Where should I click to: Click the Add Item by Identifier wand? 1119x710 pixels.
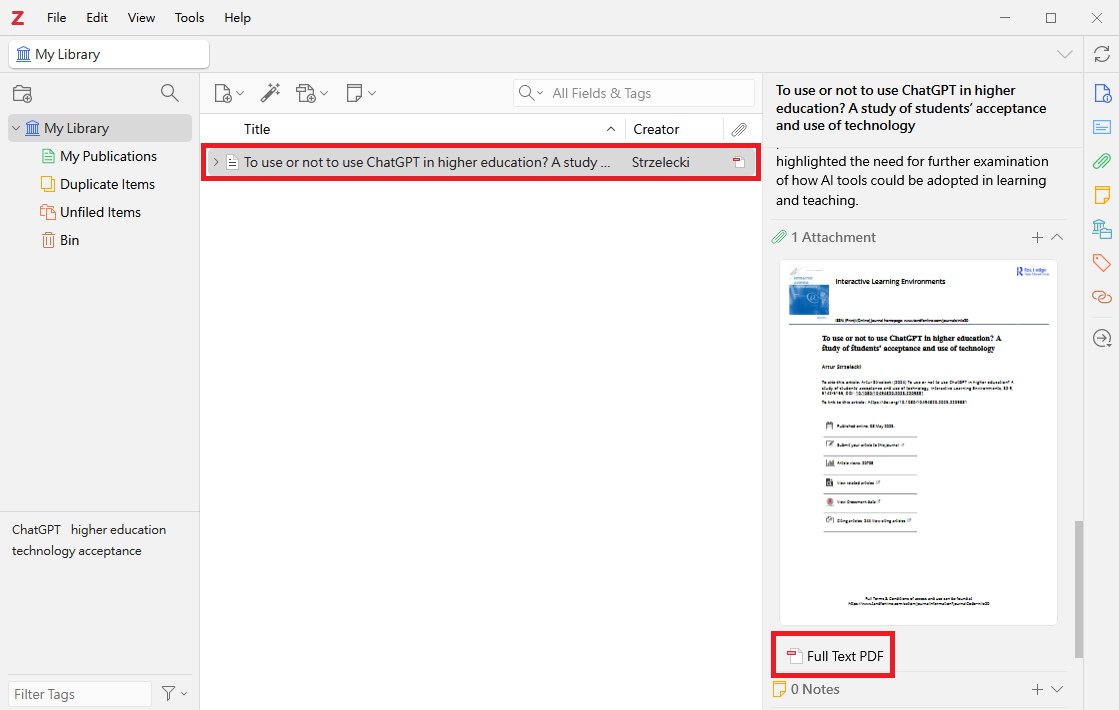click(270, 93)
